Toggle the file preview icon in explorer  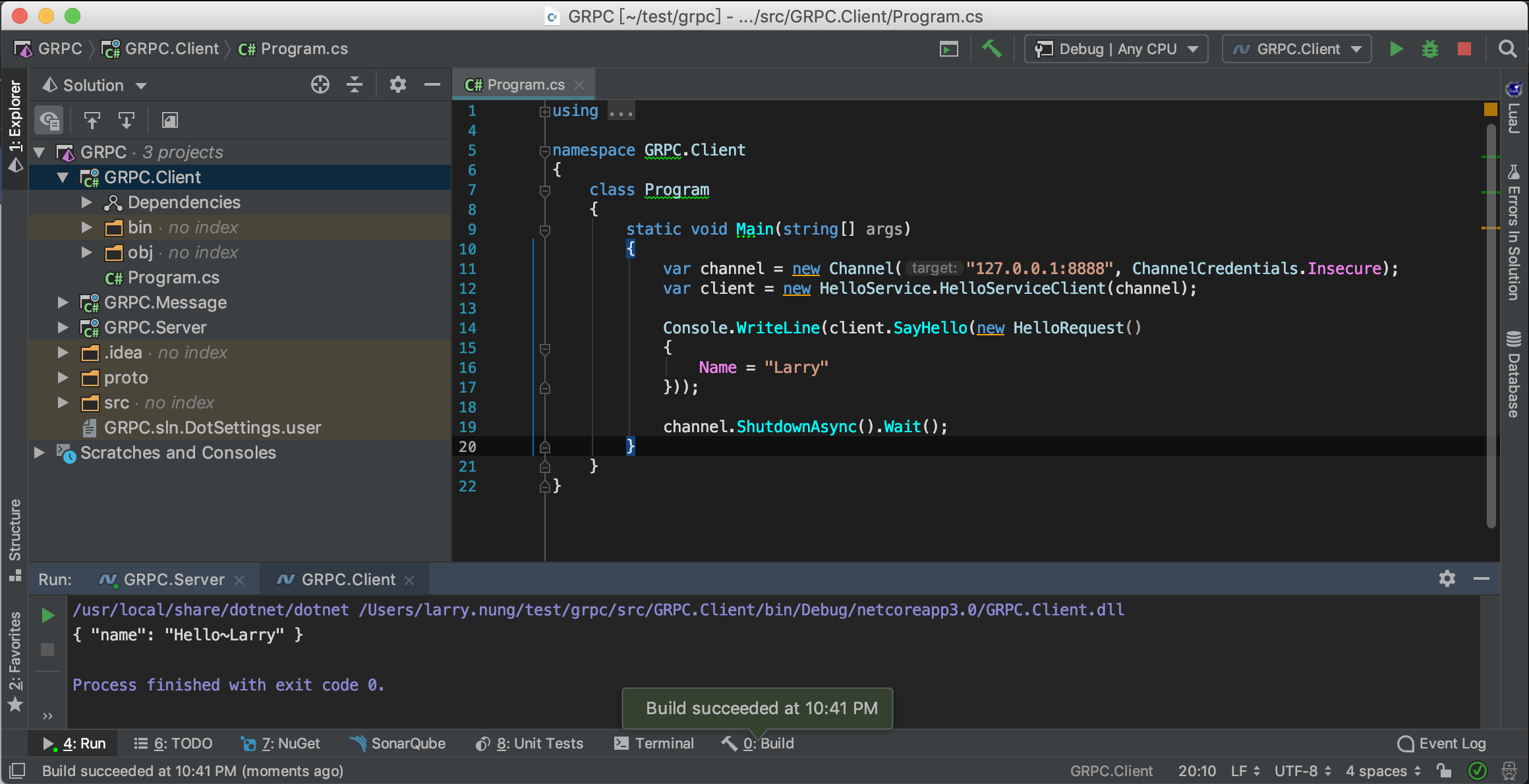tap(170, 121)
